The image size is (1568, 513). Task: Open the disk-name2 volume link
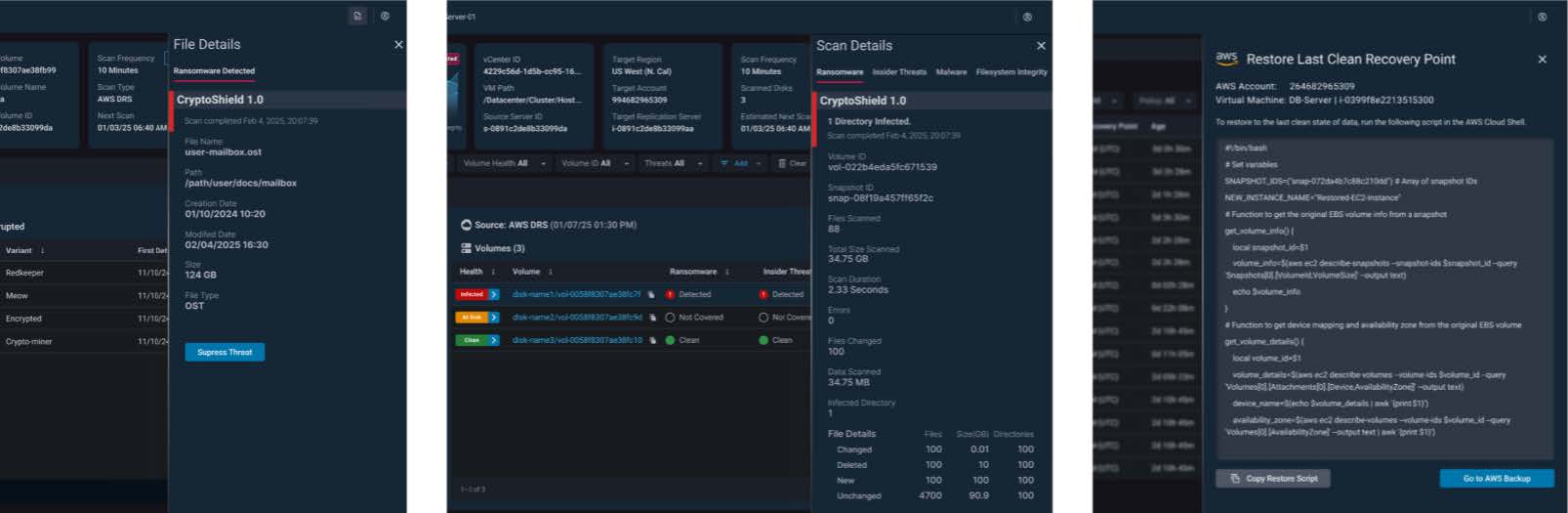(x=577, y=318)
